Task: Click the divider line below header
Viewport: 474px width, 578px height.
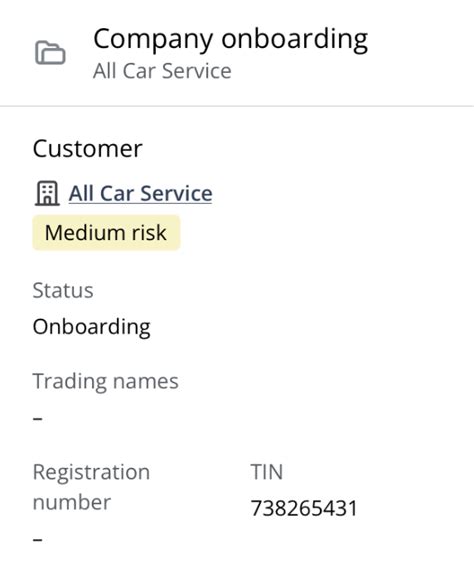Action: tap(237, 106)
